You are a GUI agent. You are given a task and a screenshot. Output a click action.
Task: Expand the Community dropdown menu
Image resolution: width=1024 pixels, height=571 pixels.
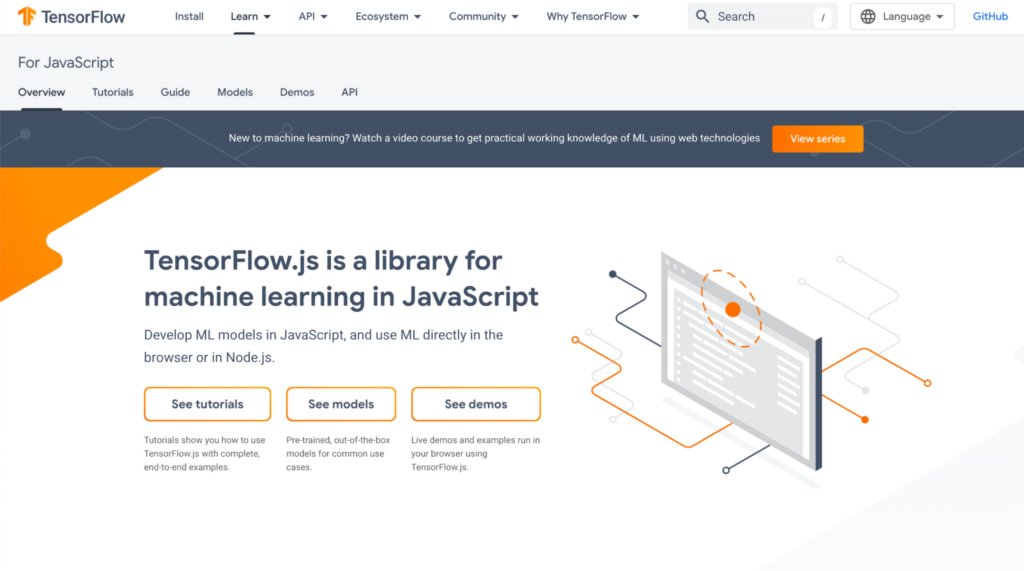tap(483, 16)
